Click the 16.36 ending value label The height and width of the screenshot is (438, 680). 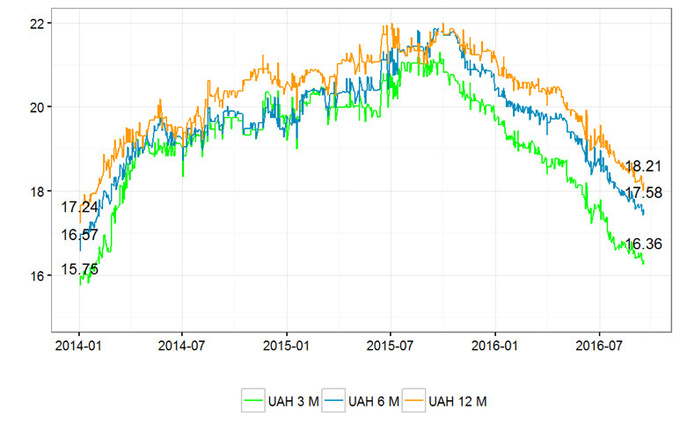point(642,243)
